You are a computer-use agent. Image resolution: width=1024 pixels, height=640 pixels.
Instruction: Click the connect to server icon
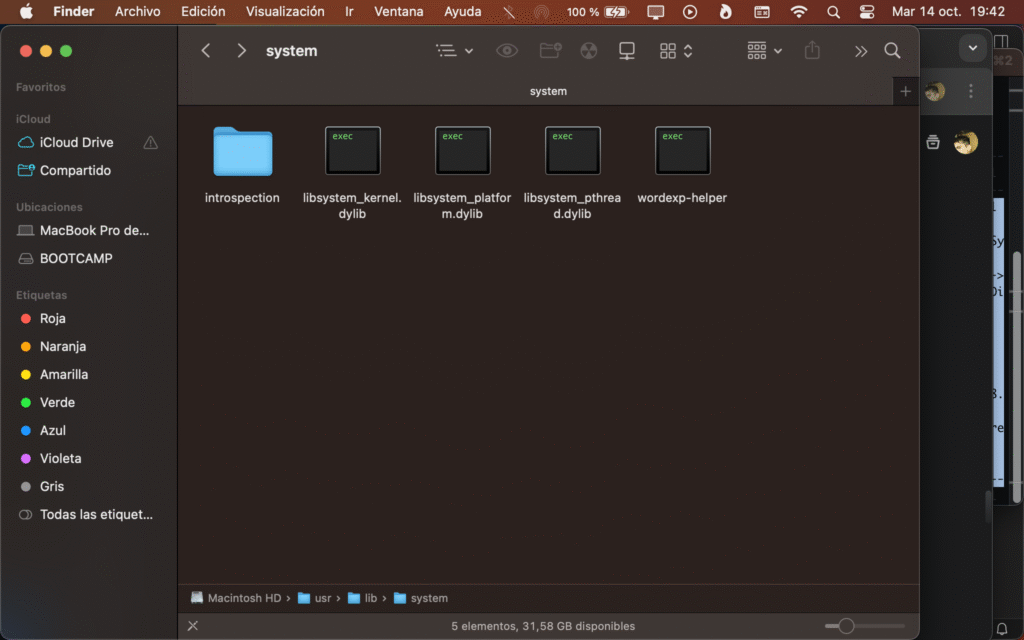(x=627, y=51)
